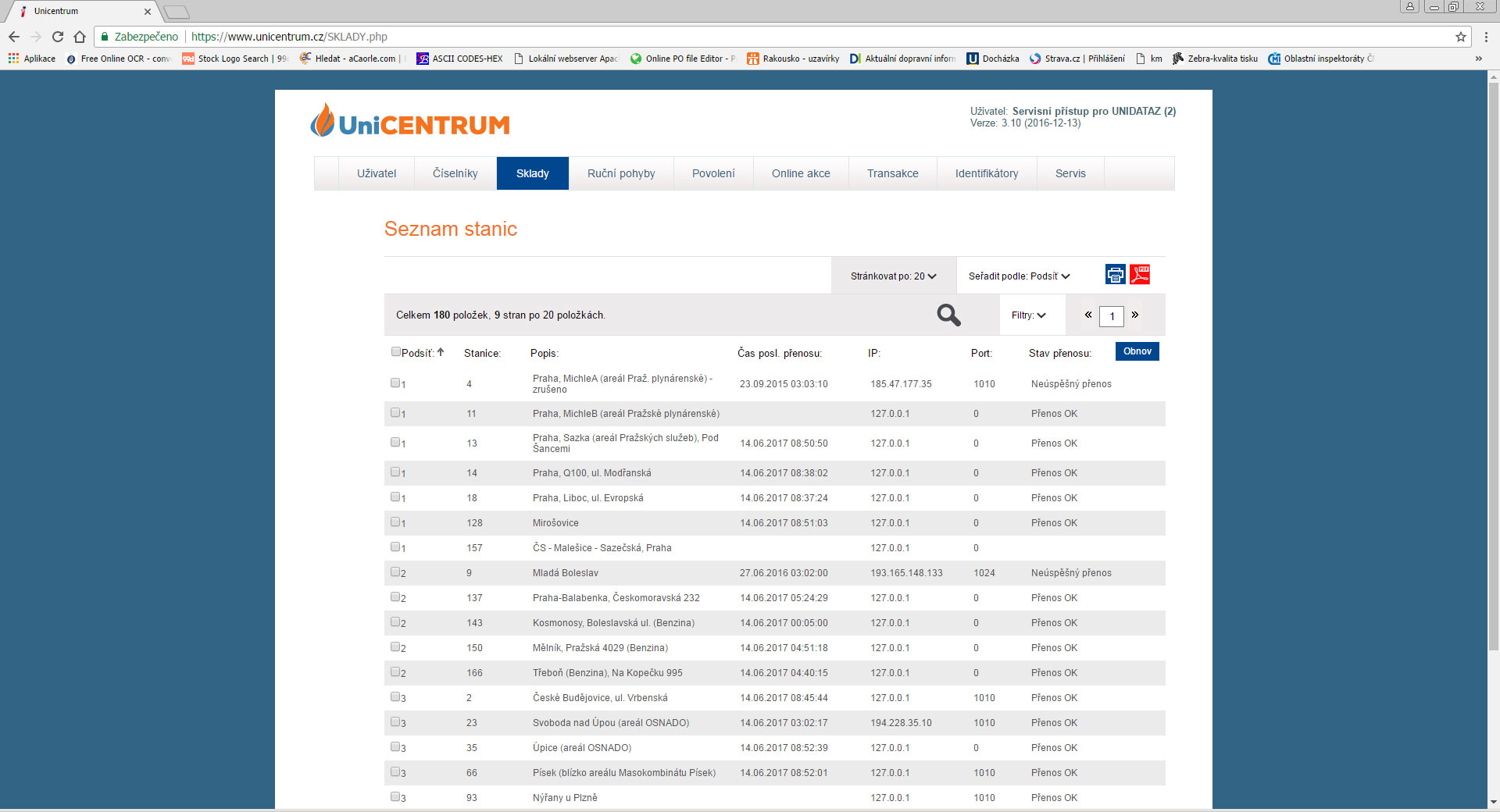
Task: Switch to the Transakce tab
Action: 892,173
